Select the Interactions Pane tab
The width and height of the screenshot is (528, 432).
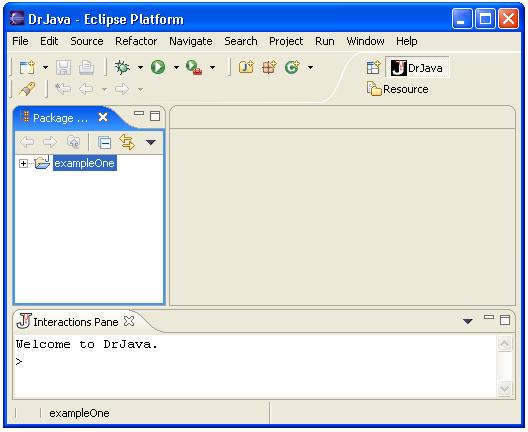coord(76,322)
